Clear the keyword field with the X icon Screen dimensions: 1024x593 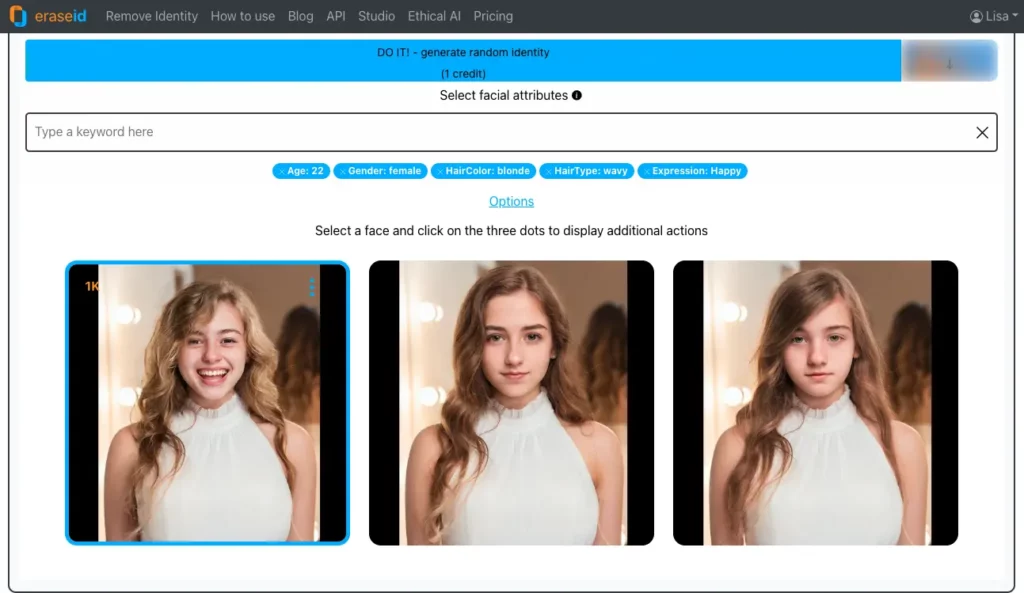[x=983, y=131]
